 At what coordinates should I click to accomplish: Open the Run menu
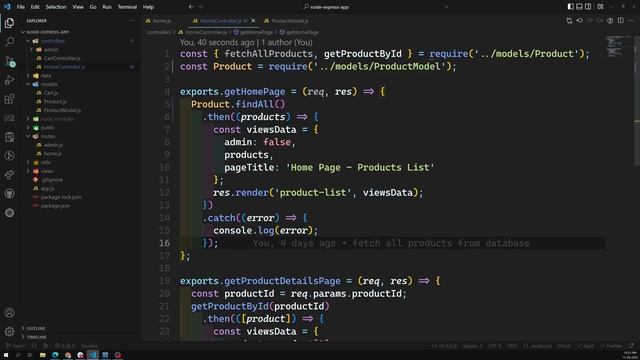pyautogui.click(x=107, y=7)
